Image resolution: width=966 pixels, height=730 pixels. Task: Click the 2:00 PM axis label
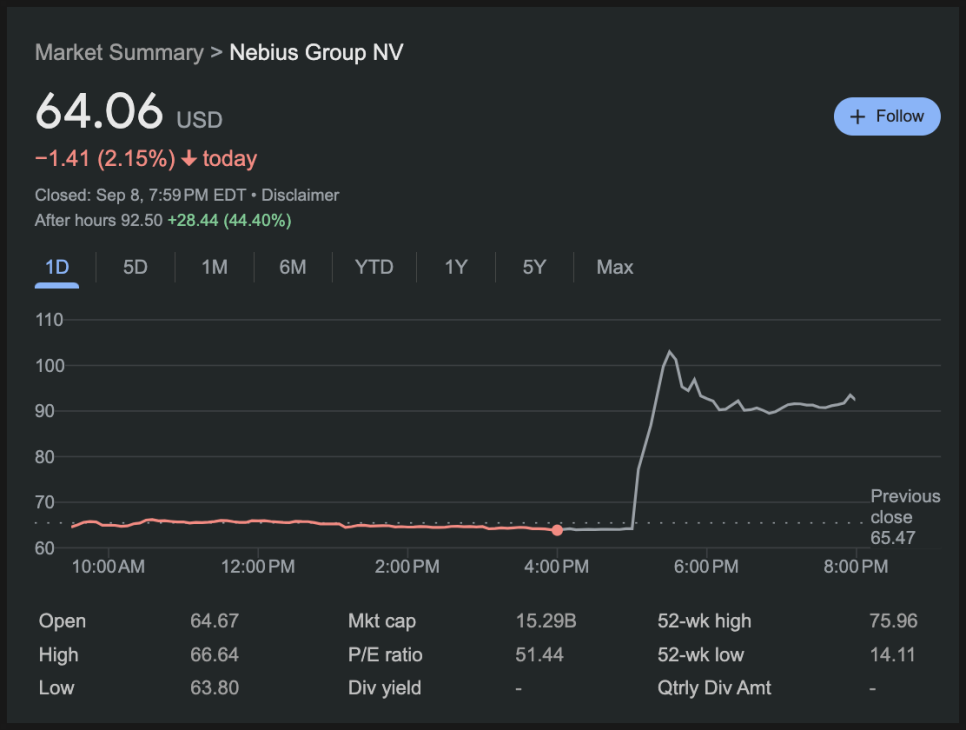point(407,567)
